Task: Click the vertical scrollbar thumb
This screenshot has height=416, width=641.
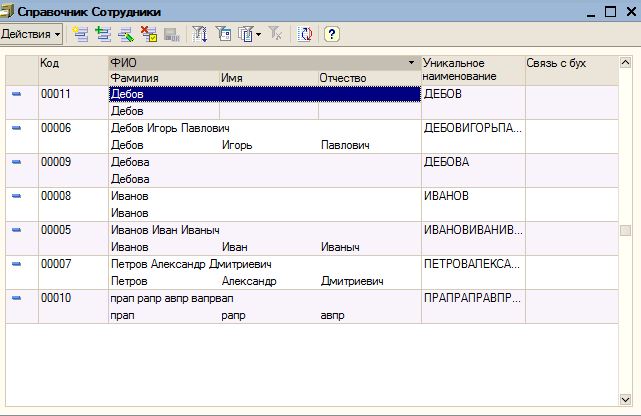Action: pos(625,231)
